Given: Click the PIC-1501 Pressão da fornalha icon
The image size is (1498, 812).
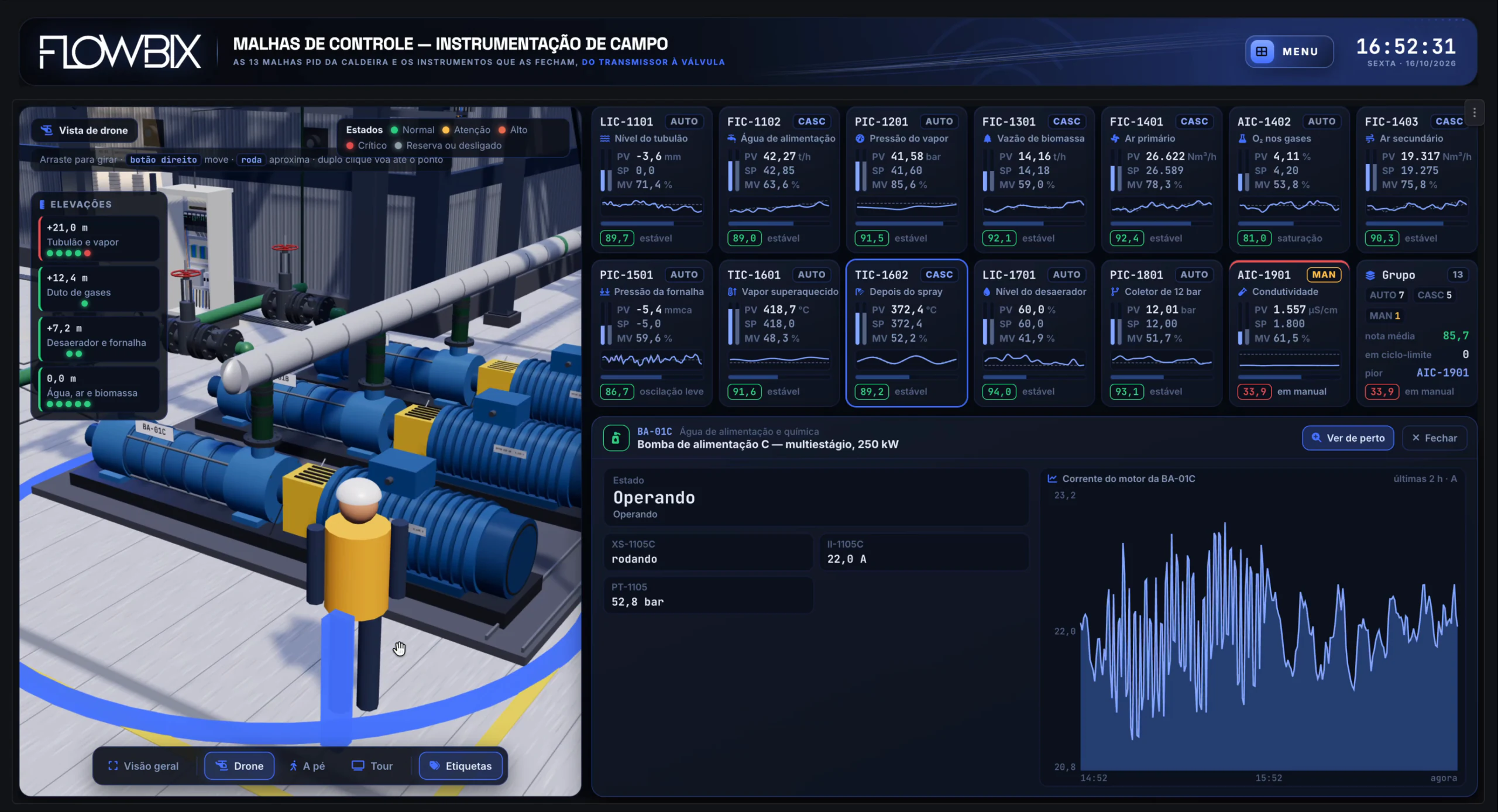Looking at the screenshot, I should [x=604, y=292].
